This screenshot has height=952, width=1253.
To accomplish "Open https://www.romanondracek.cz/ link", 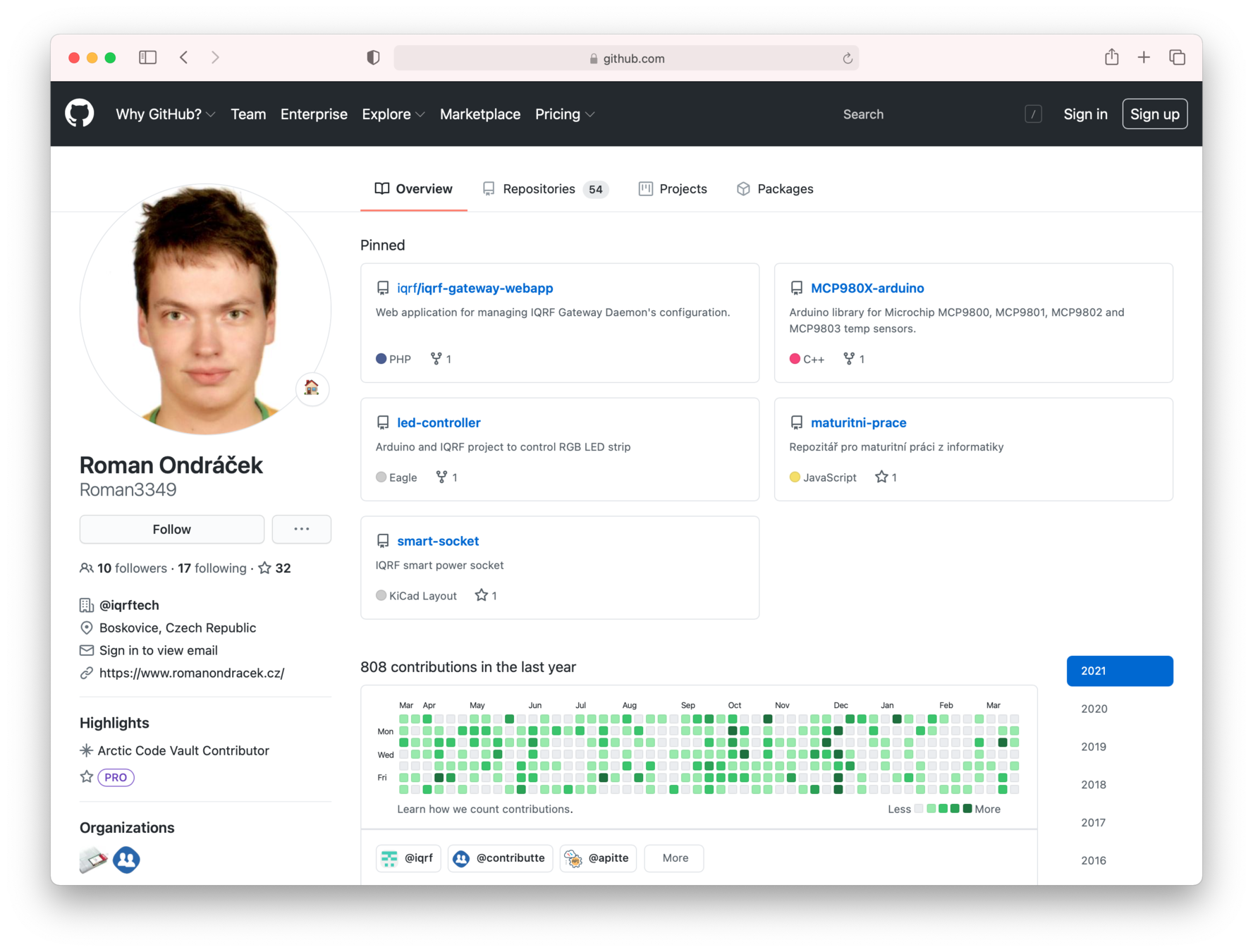I will click(192, 673).
